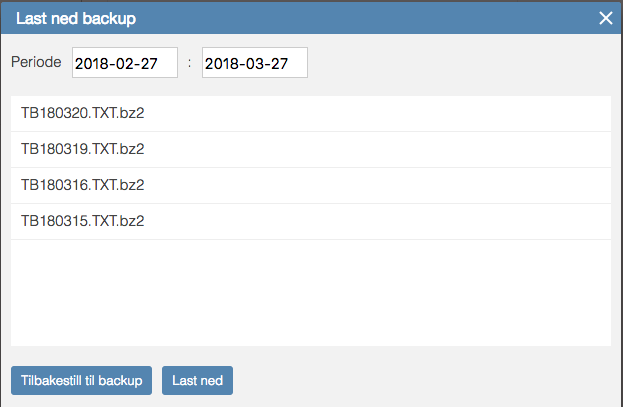This screenshot has width=623, height=407.
Task: Restore the system using Tilbakestill til backup
Action: pyautogui.click(x=81, y=380)
